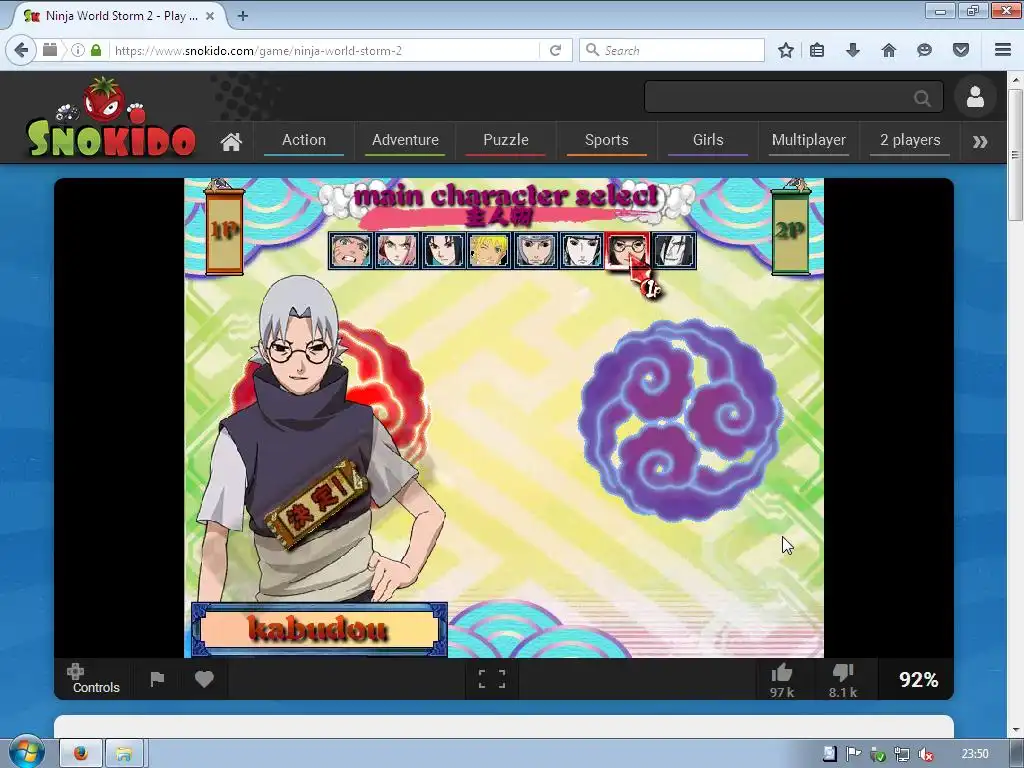The height and width of the screenshot is (768, 1024).
Task: Open Firefox from the taskbar
Action: point(80,754)
